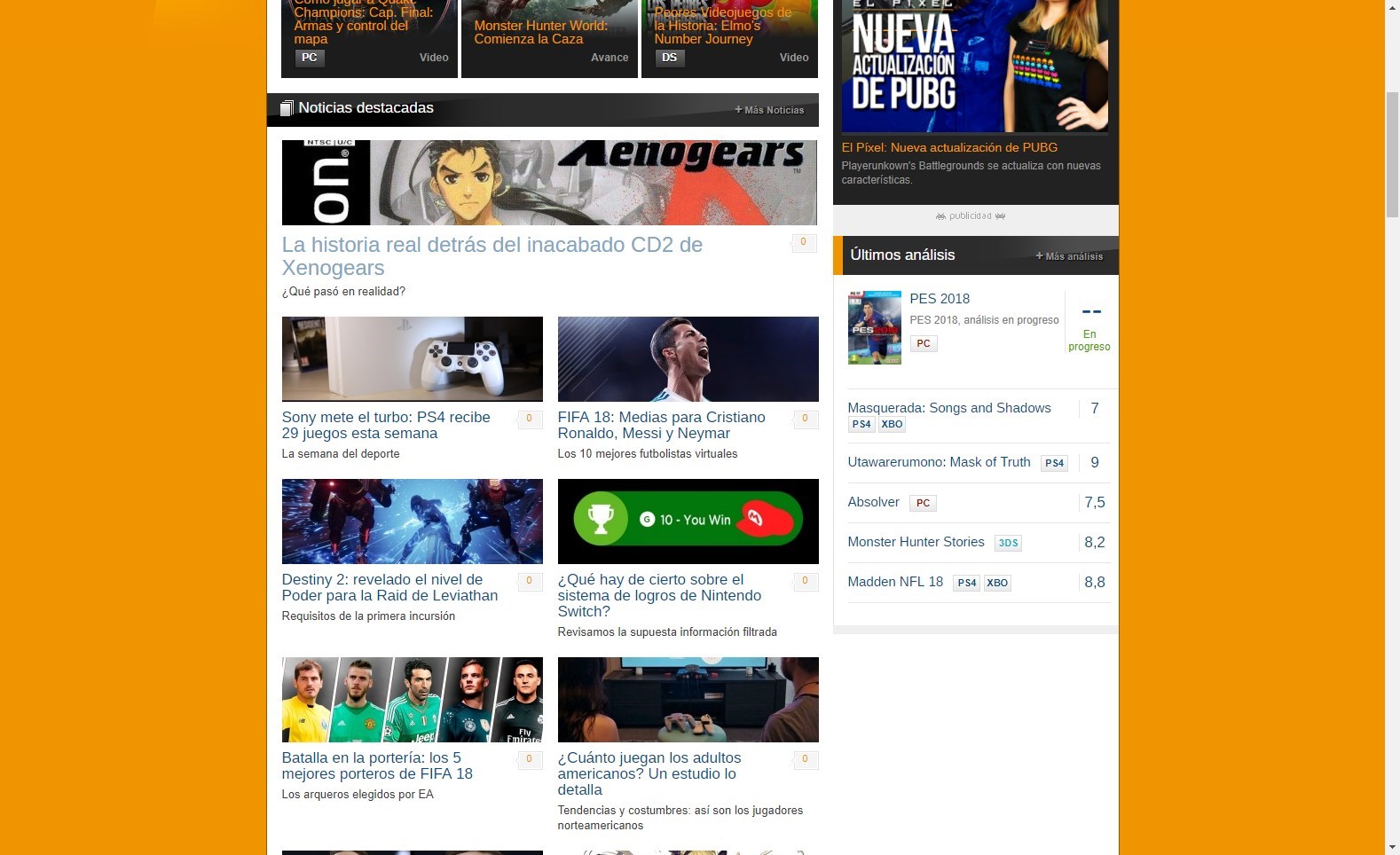Open 'Sony mete el turbo' PS4 article

(x=386, y=425)
